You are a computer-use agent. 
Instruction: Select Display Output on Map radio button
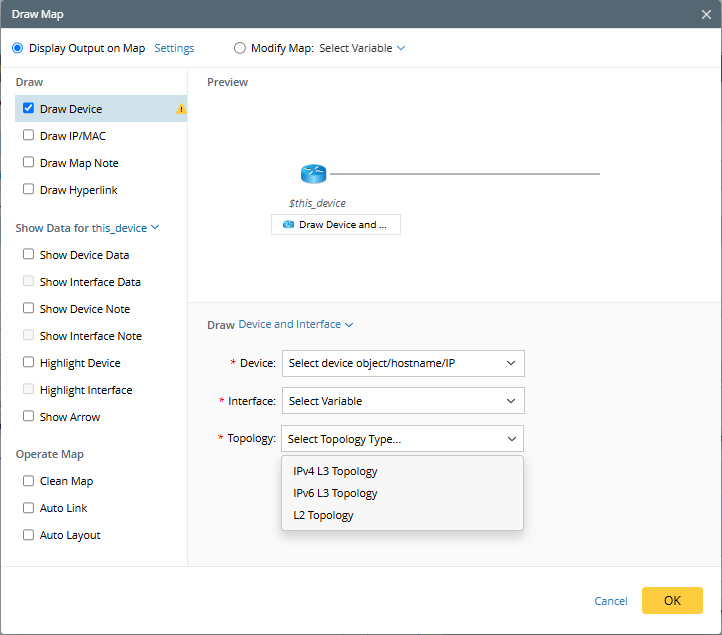coord(16,48)
